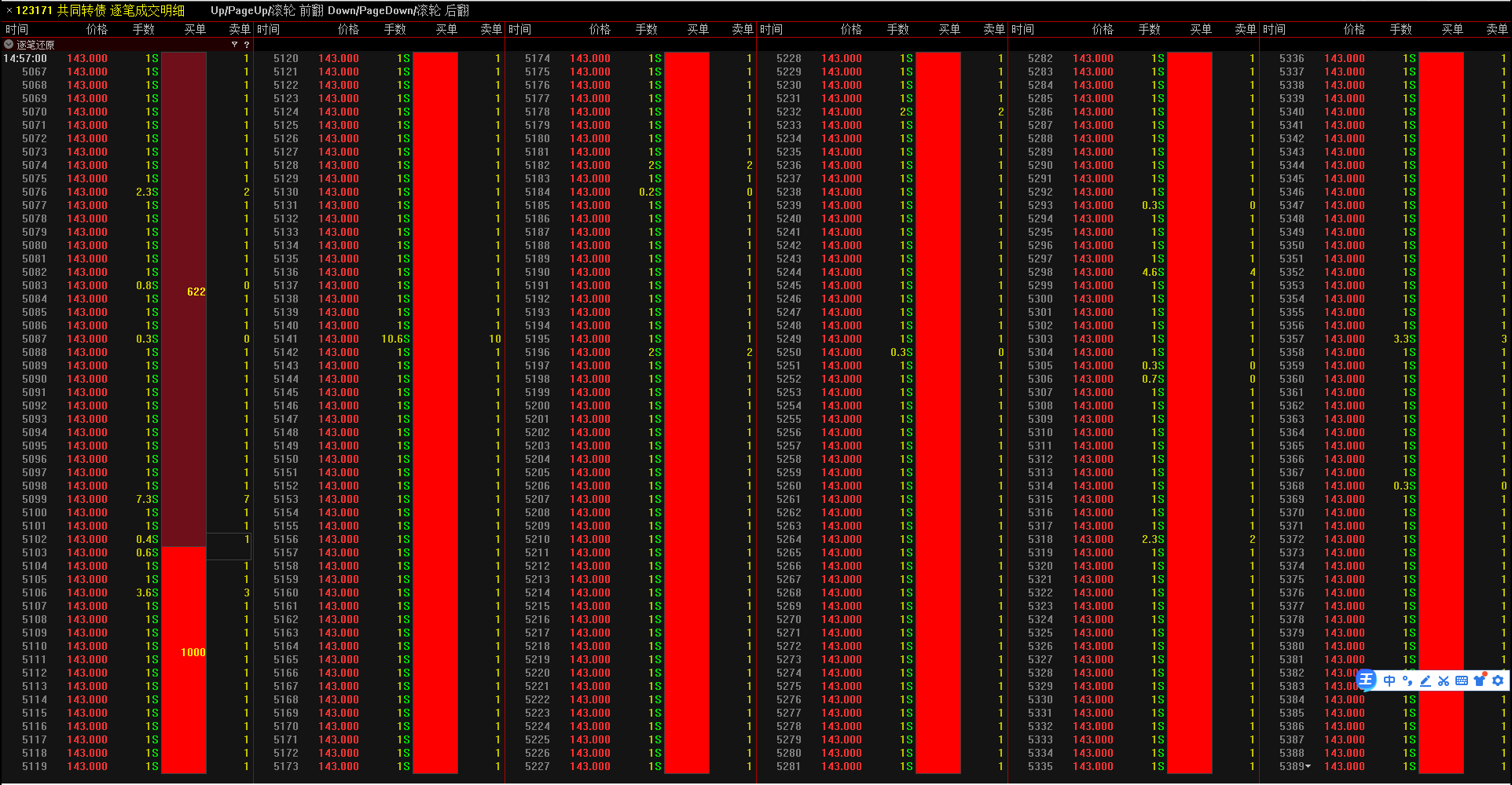
Task: Click the 2.3S volume in row 5318
Action: (1153, 539)
